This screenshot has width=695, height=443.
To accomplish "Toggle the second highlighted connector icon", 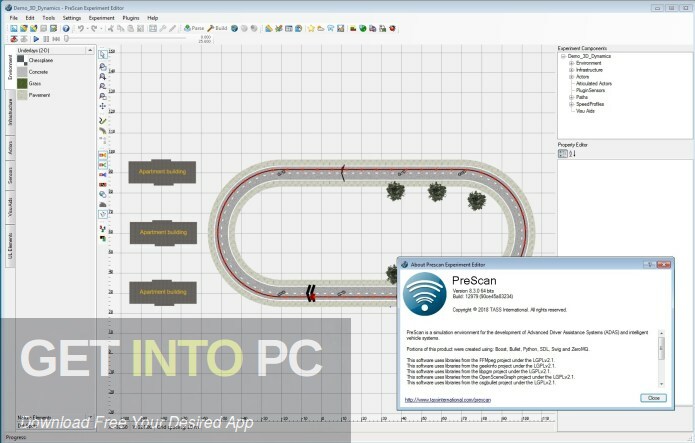I will [x=103, y=165].
